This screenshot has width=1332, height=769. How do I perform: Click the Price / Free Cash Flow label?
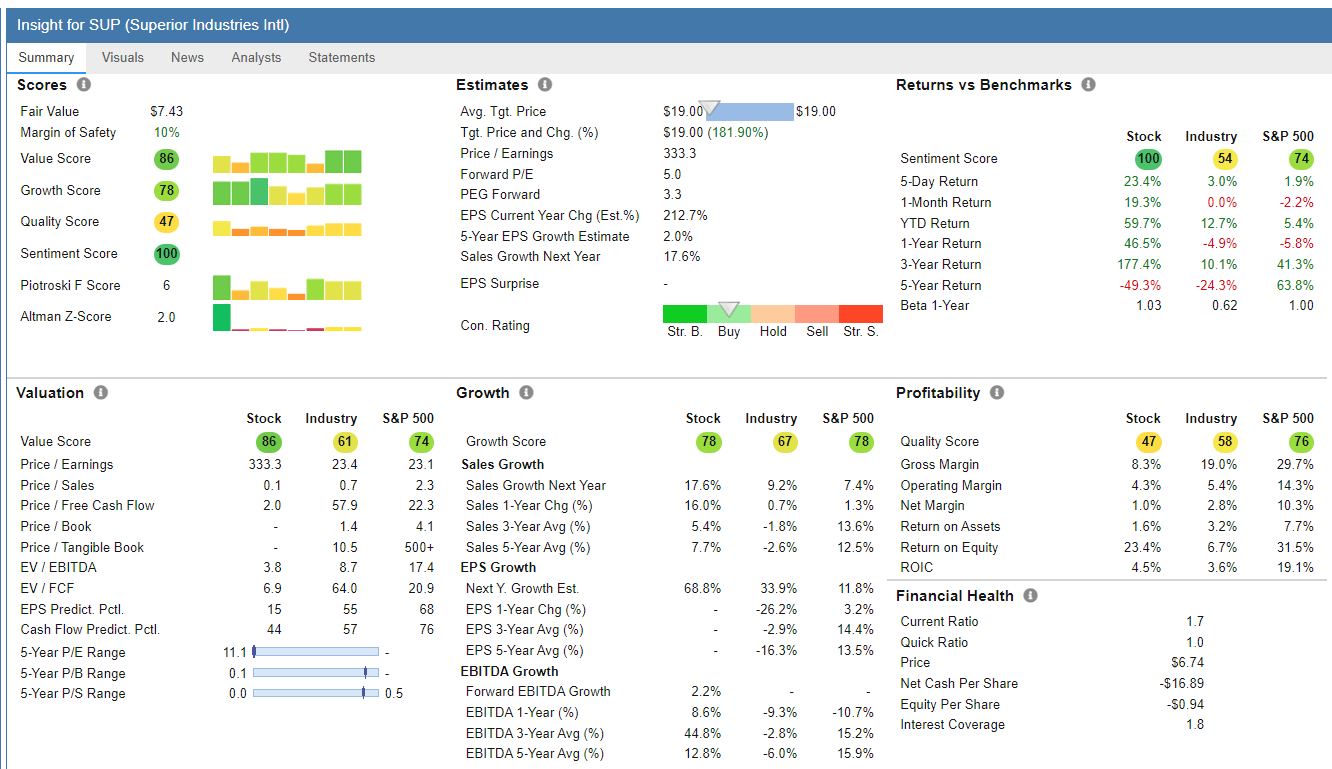coord(88,506)
